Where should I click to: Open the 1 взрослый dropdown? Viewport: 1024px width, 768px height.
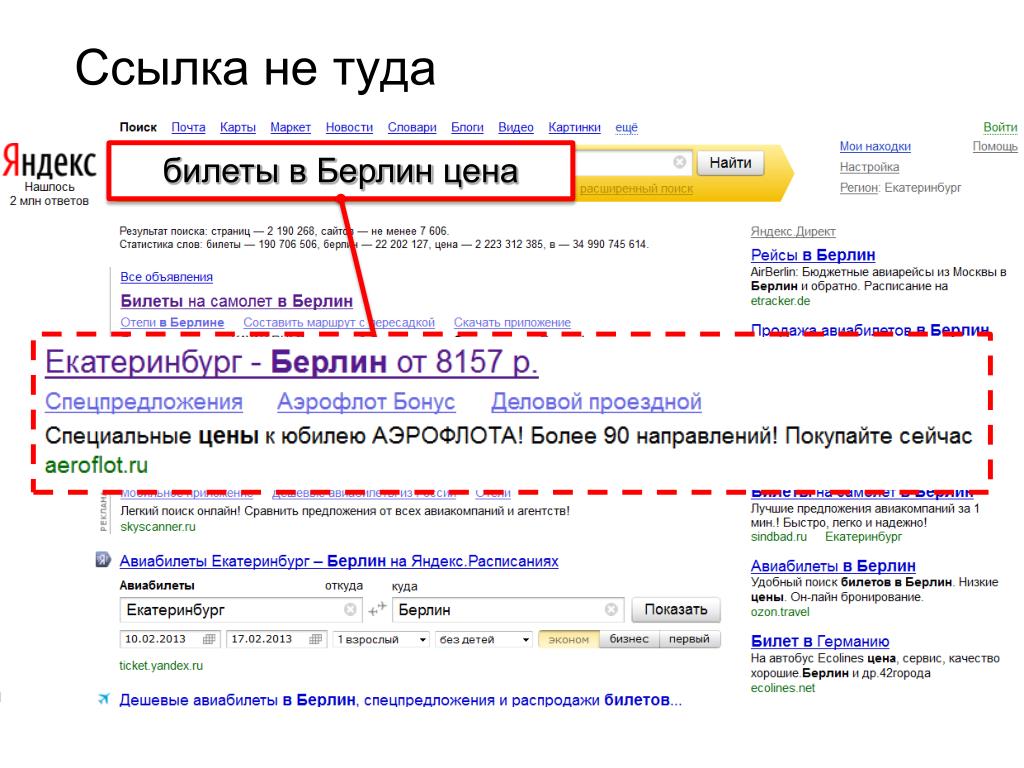coord(381,639)
